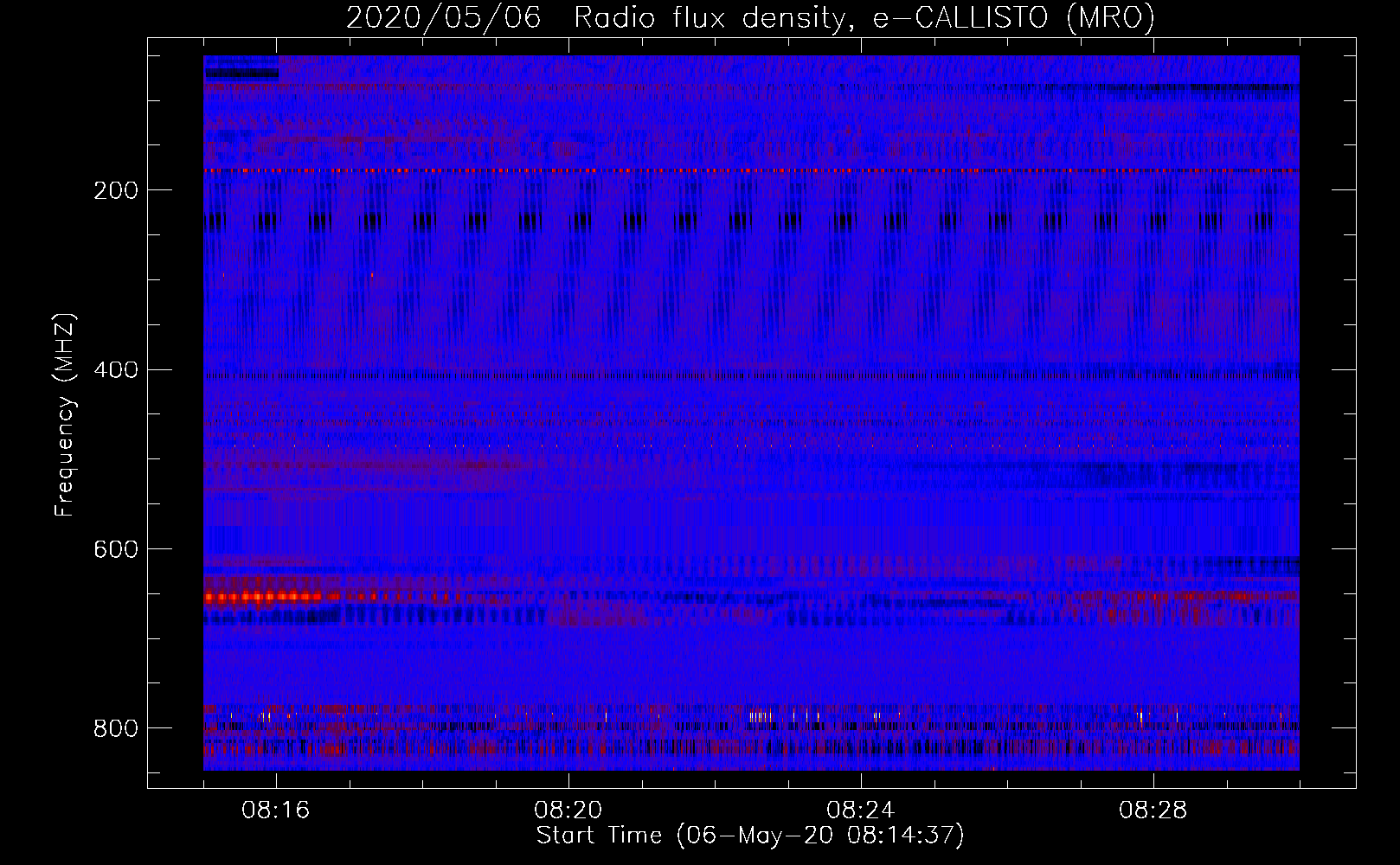Screen dimensions: 1400x865
Task: Click the plot title '2020/05/06 Radio flux density, e-CALLISTO (MRO)'
Action: (750, 17)
